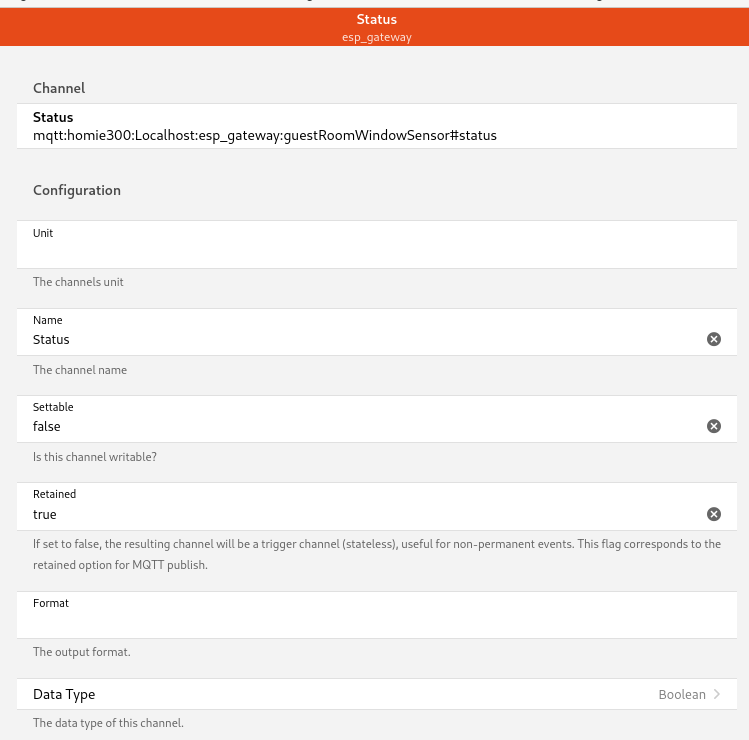
Task: Click the Status title in the orange header
Action: (376, 19)
